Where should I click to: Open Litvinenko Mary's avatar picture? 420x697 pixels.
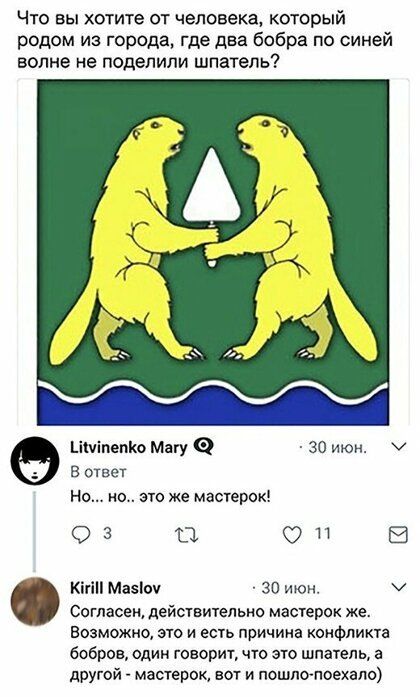pyautogui.click(x=35, y=461)
